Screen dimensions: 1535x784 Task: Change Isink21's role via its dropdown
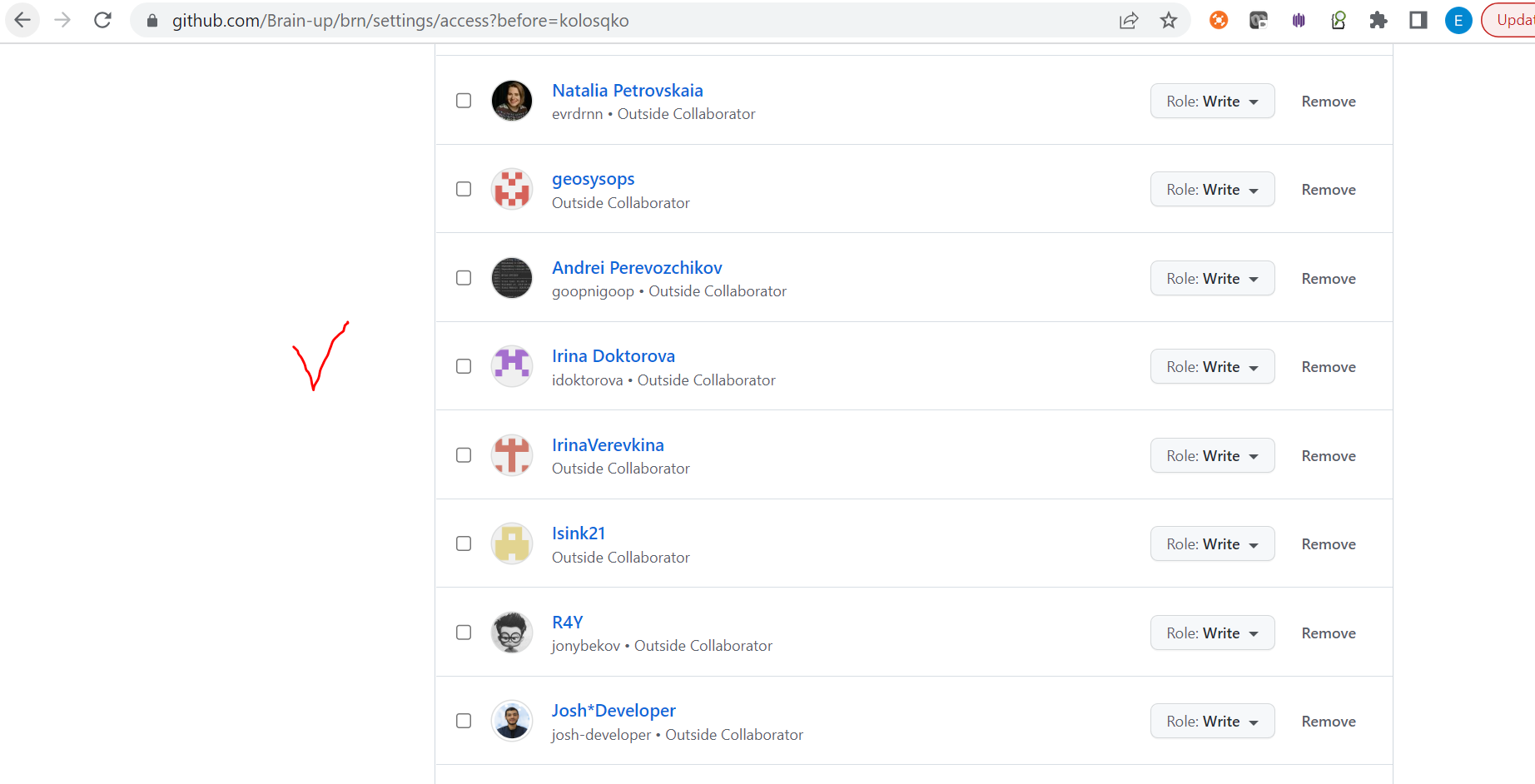click(x=1212, y=543)
